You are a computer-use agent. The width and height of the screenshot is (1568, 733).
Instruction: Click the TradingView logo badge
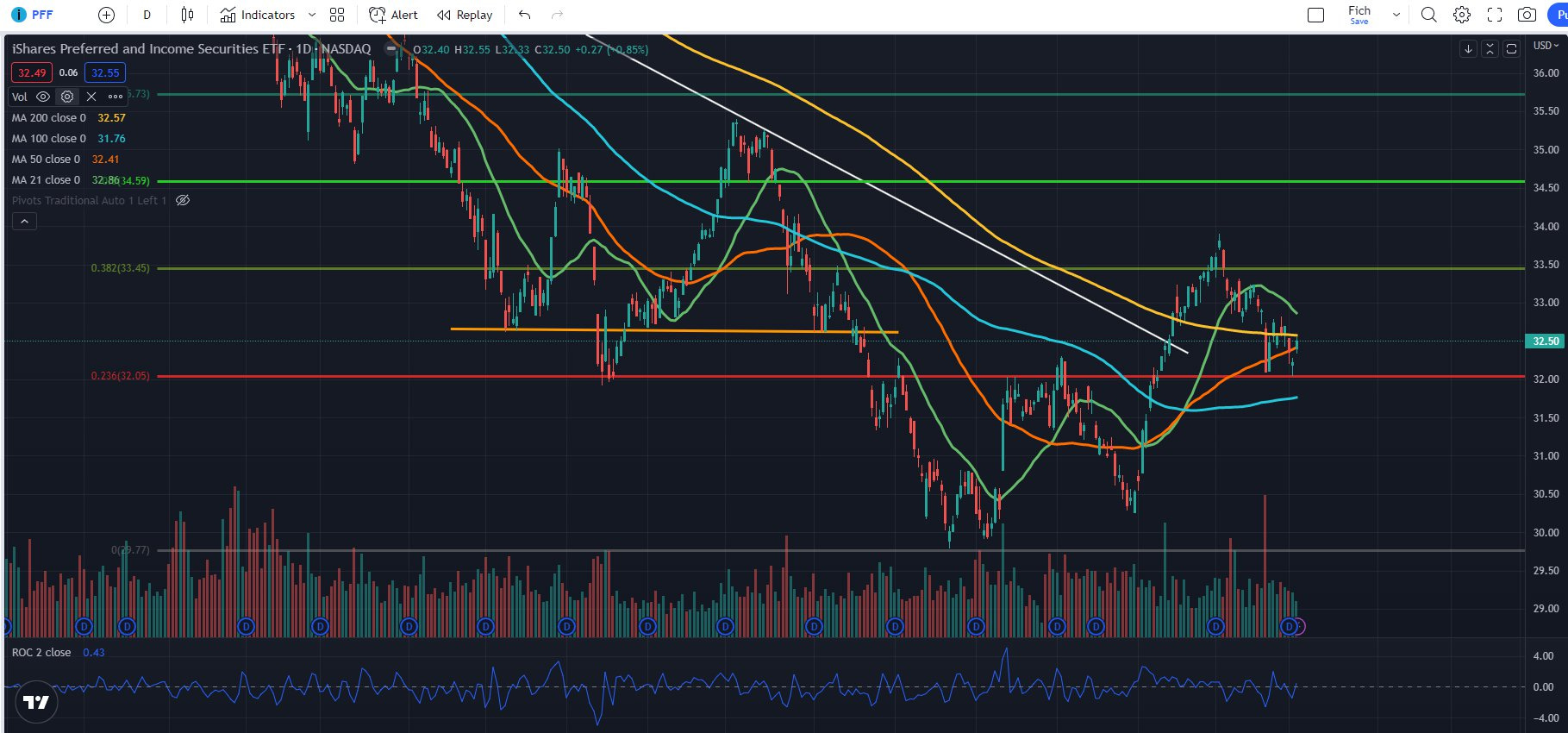coord(36,702)
